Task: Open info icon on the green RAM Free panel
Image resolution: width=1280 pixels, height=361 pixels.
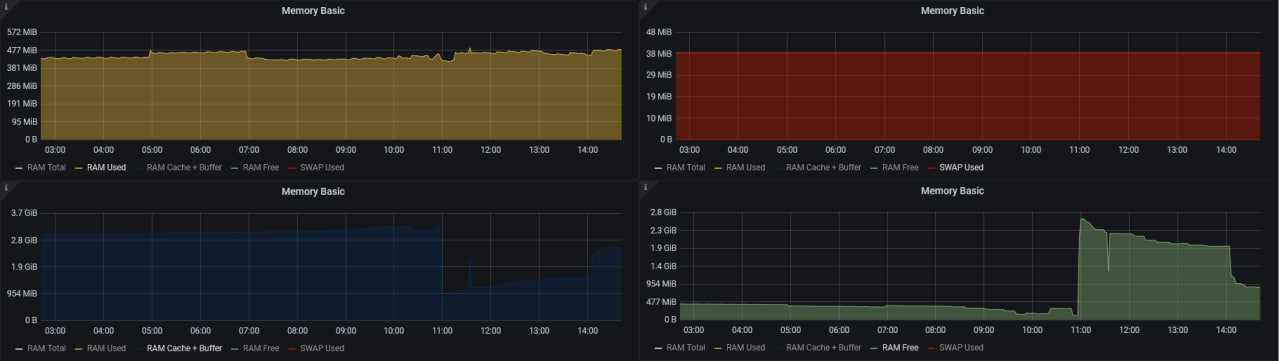Action: (x=647, y=188)
